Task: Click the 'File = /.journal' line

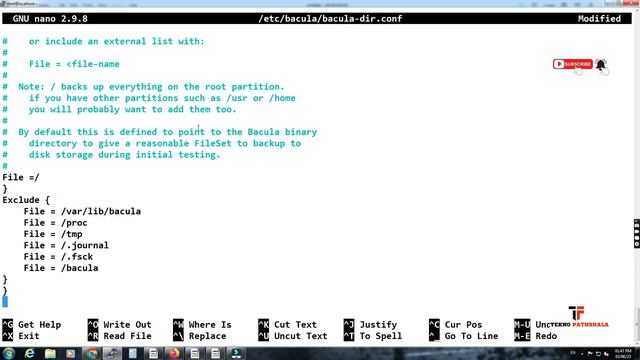Action: (x=66, y=245)
